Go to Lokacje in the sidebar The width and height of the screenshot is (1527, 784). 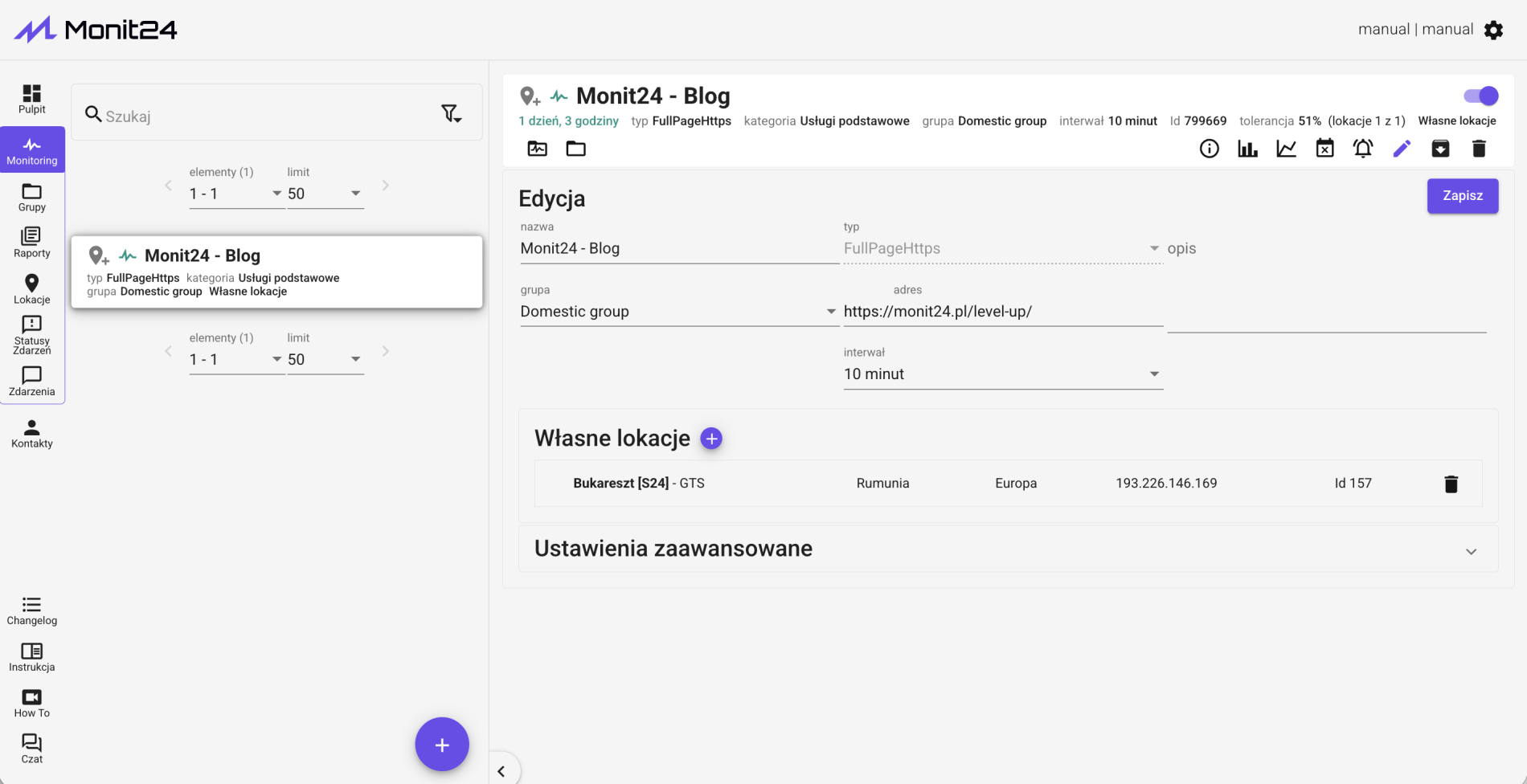tap(32, 288)
